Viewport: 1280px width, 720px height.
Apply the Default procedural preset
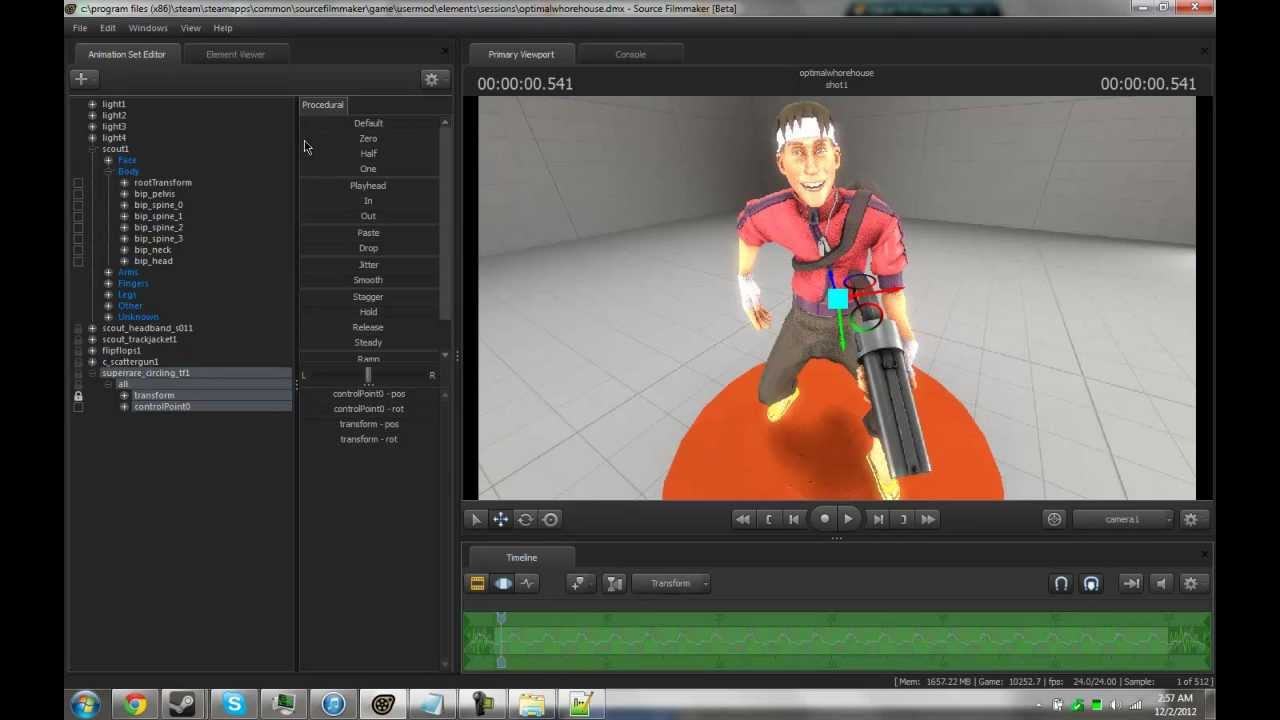click(x=368, y=123)
